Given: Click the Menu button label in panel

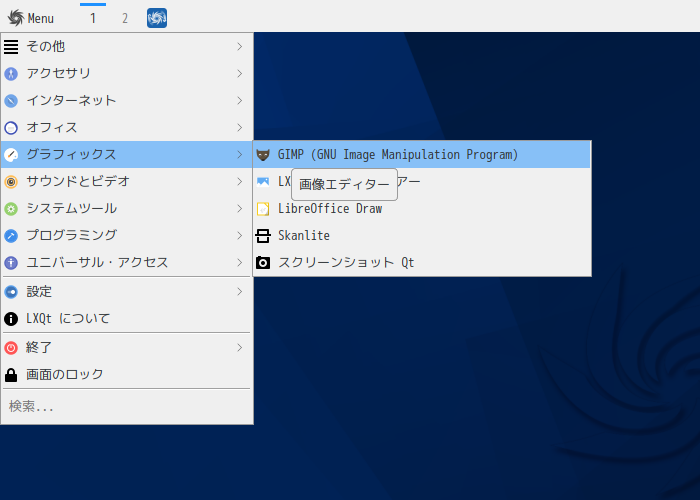Looking at the screenshot, I should 41,18.
